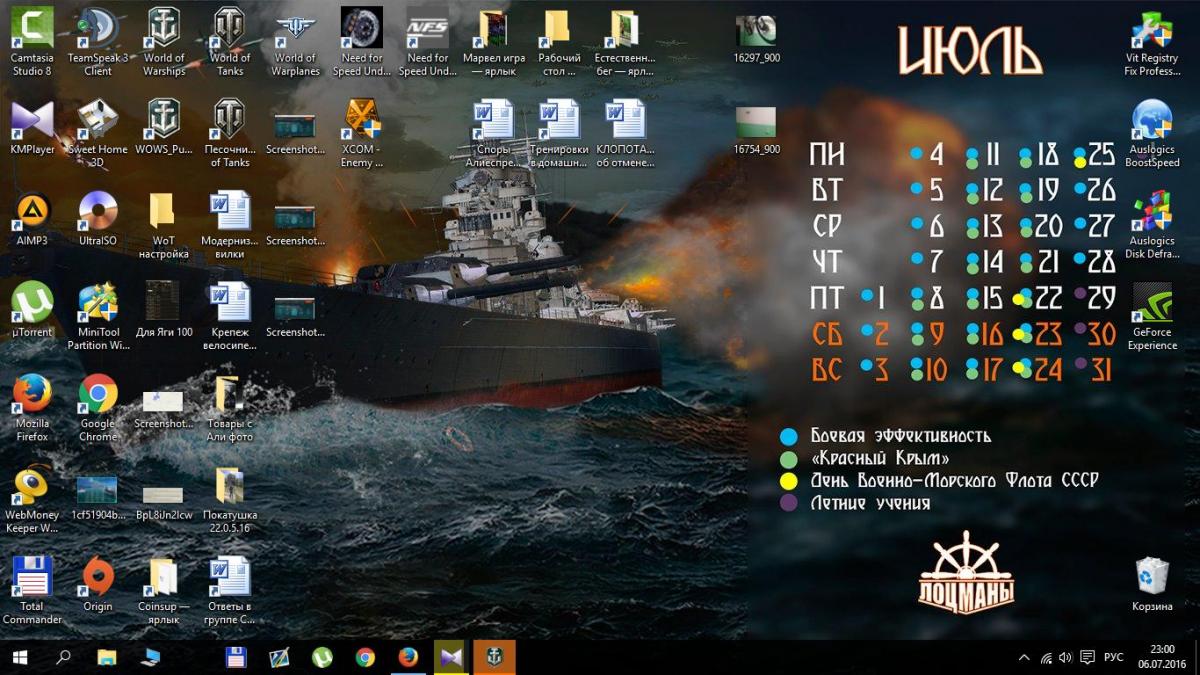Image resolution: width=1200 pixels, height=675 pixels.
Task: Select WebMoney Keeper shortcut
Action: [x=32, y=499]
